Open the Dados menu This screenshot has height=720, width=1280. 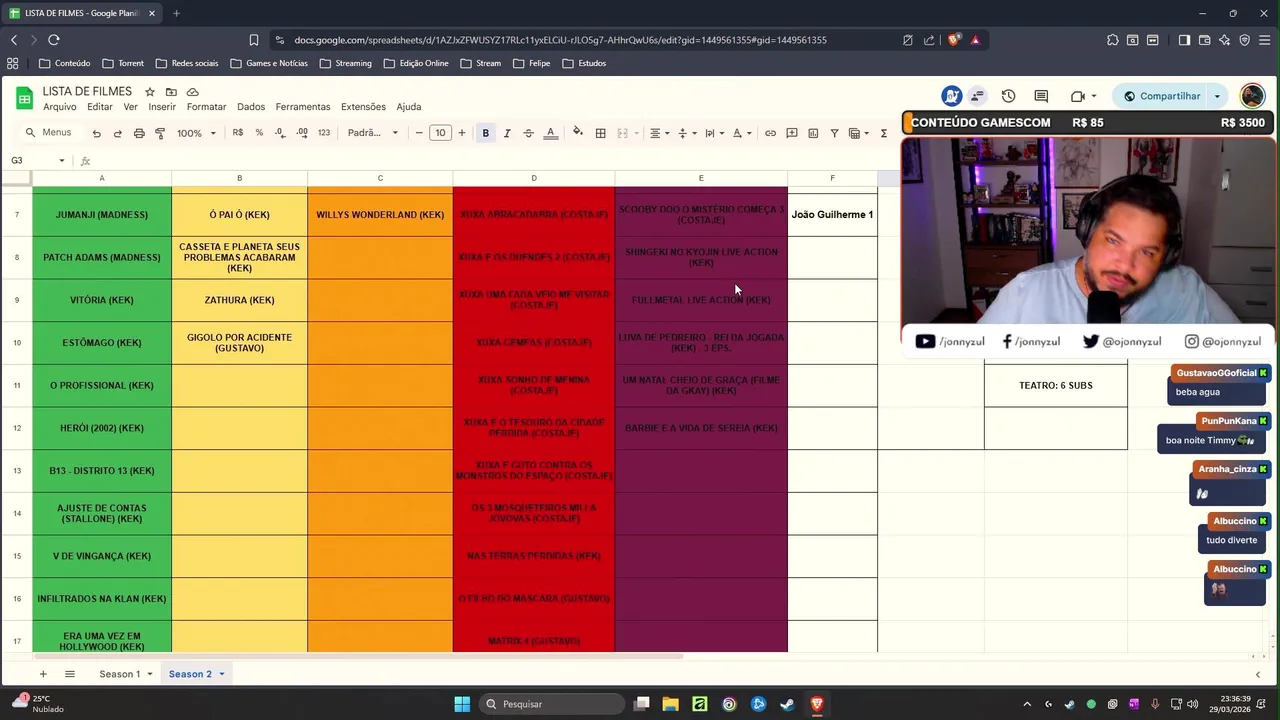click(x=251, y=107)
